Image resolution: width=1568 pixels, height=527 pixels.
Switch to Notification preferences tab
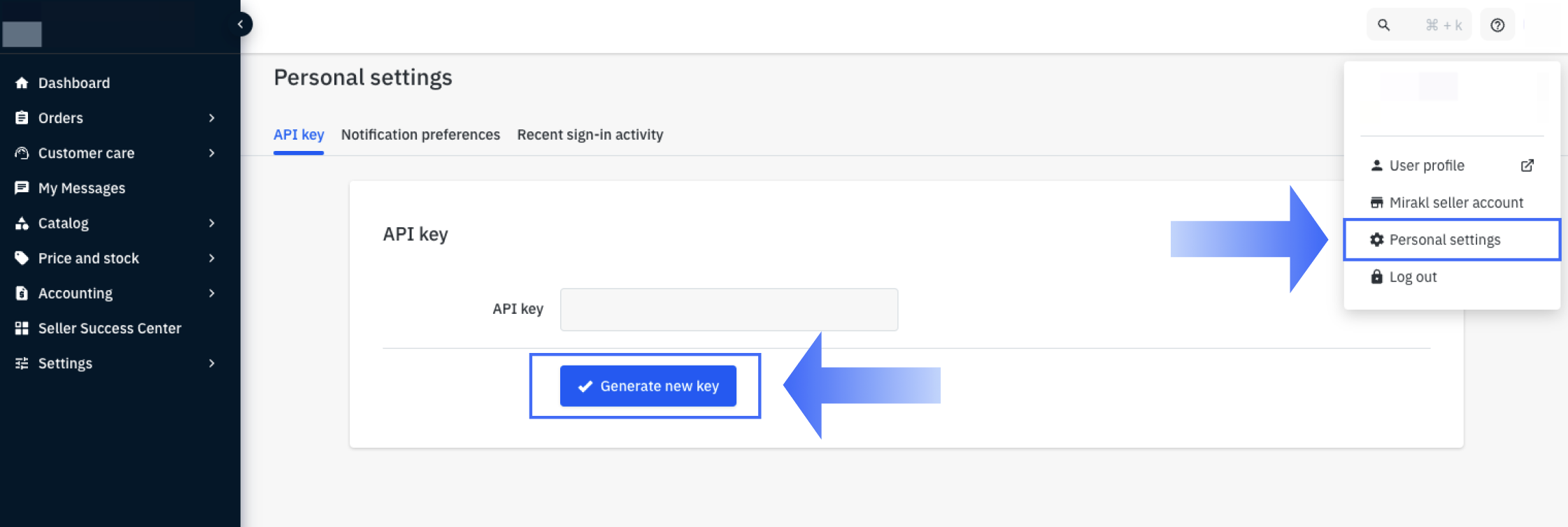coord(420,135)
